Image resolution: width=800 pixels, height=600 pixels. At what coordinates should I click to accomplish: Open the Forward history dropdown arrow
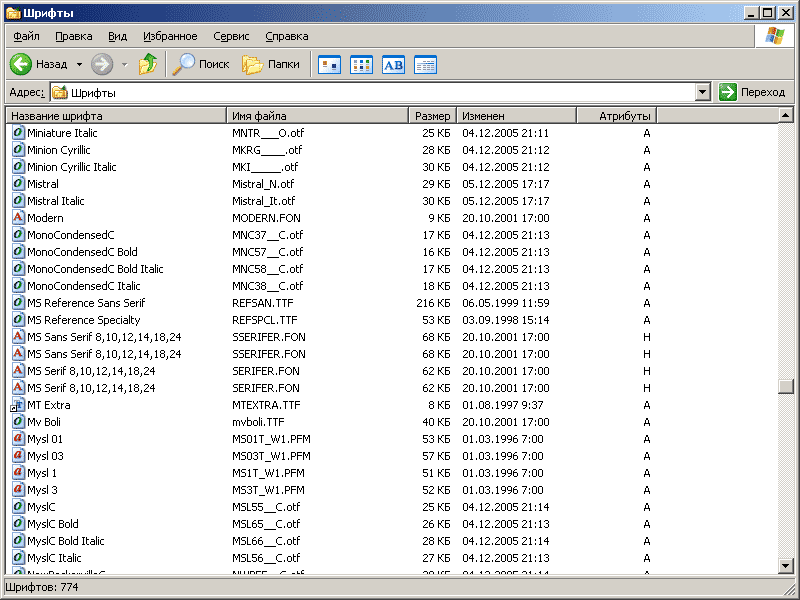click(x=124, y=64)
